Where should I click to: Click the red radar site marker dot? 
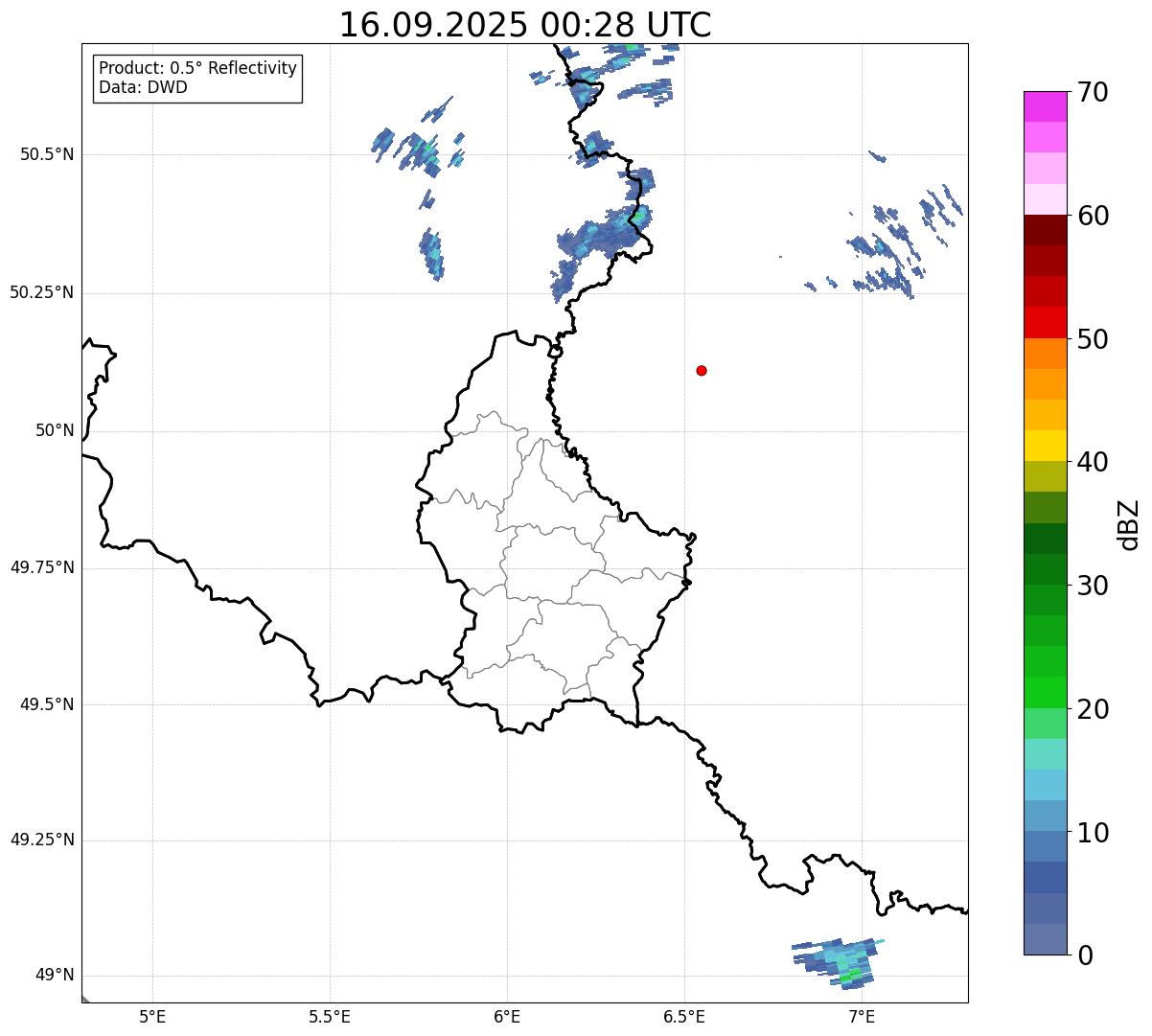click(x=702, y=370)
